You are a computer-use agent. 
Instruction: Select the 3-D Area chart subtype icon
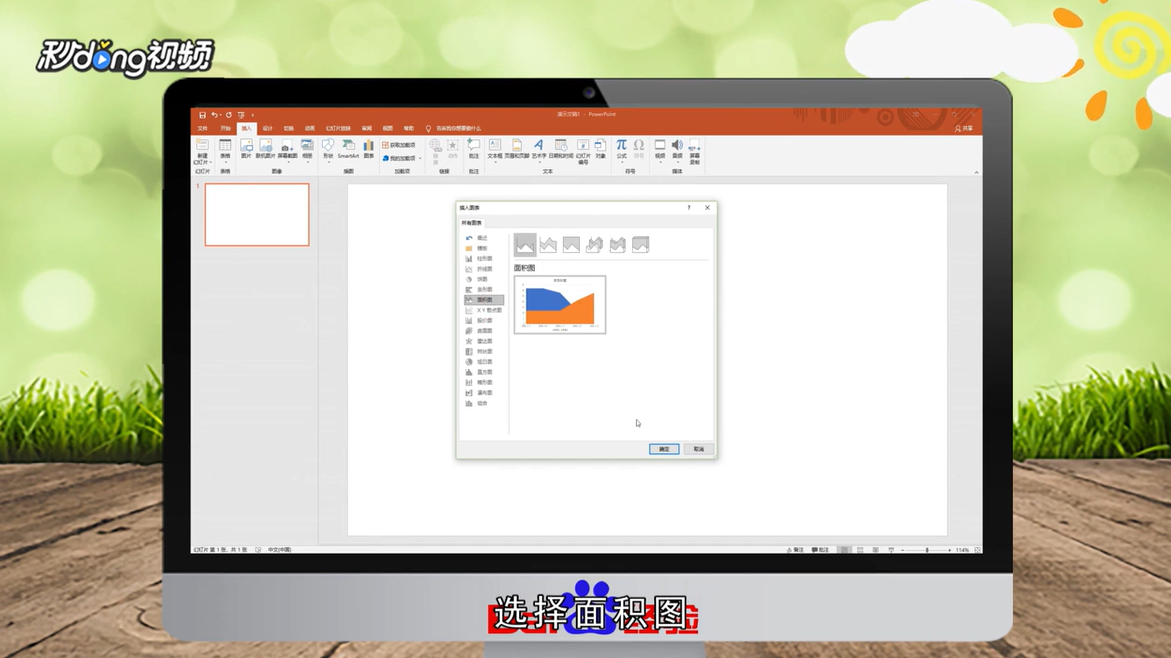594,244
